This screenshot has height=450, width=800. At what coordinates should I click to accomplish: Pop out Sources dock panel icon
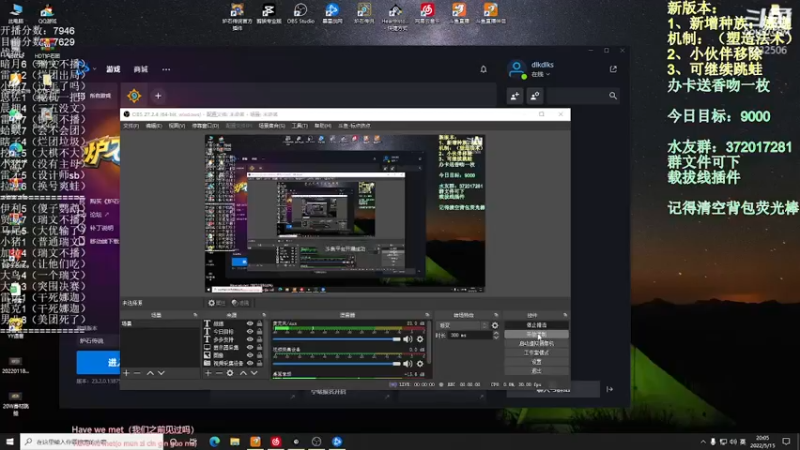(x=264, y=315)
